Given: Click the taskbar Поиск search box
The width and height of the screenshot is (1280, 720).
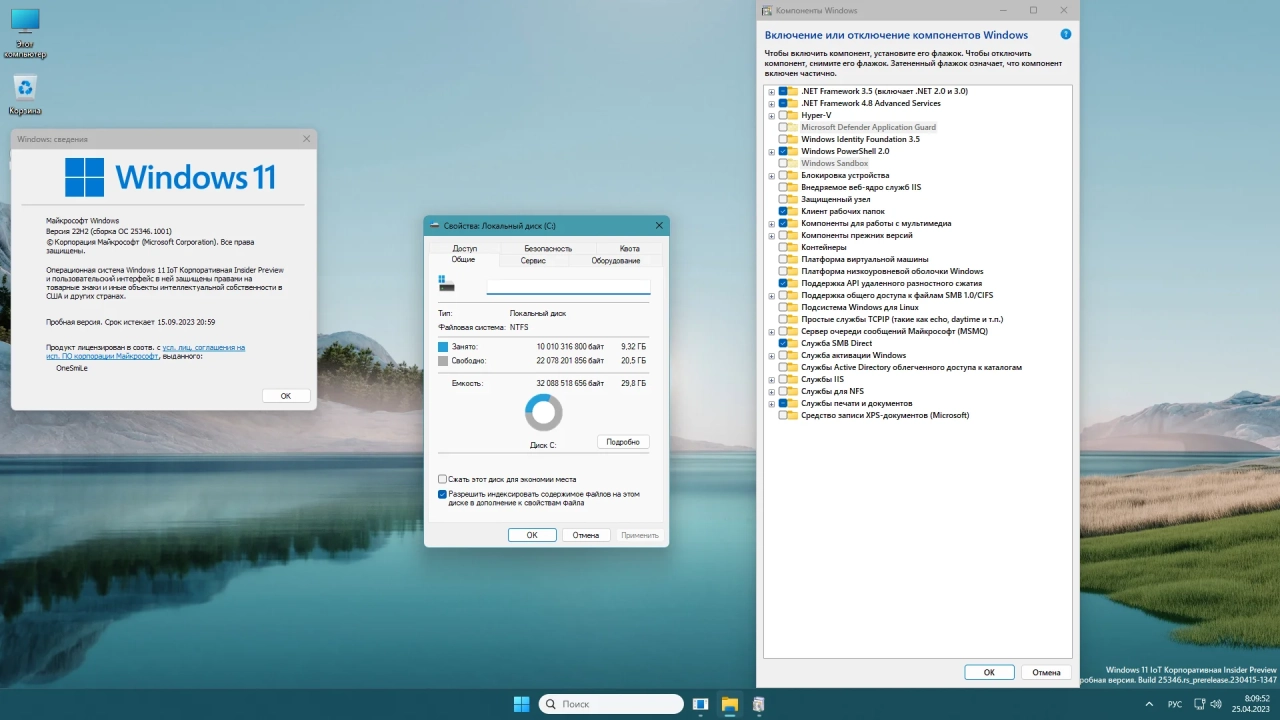Looking at the screenshot, I should [x=611, y=704].
